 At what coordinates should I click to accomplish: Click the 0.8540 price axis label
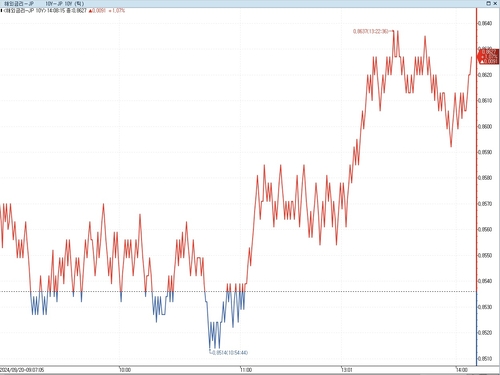pos(485,281)
